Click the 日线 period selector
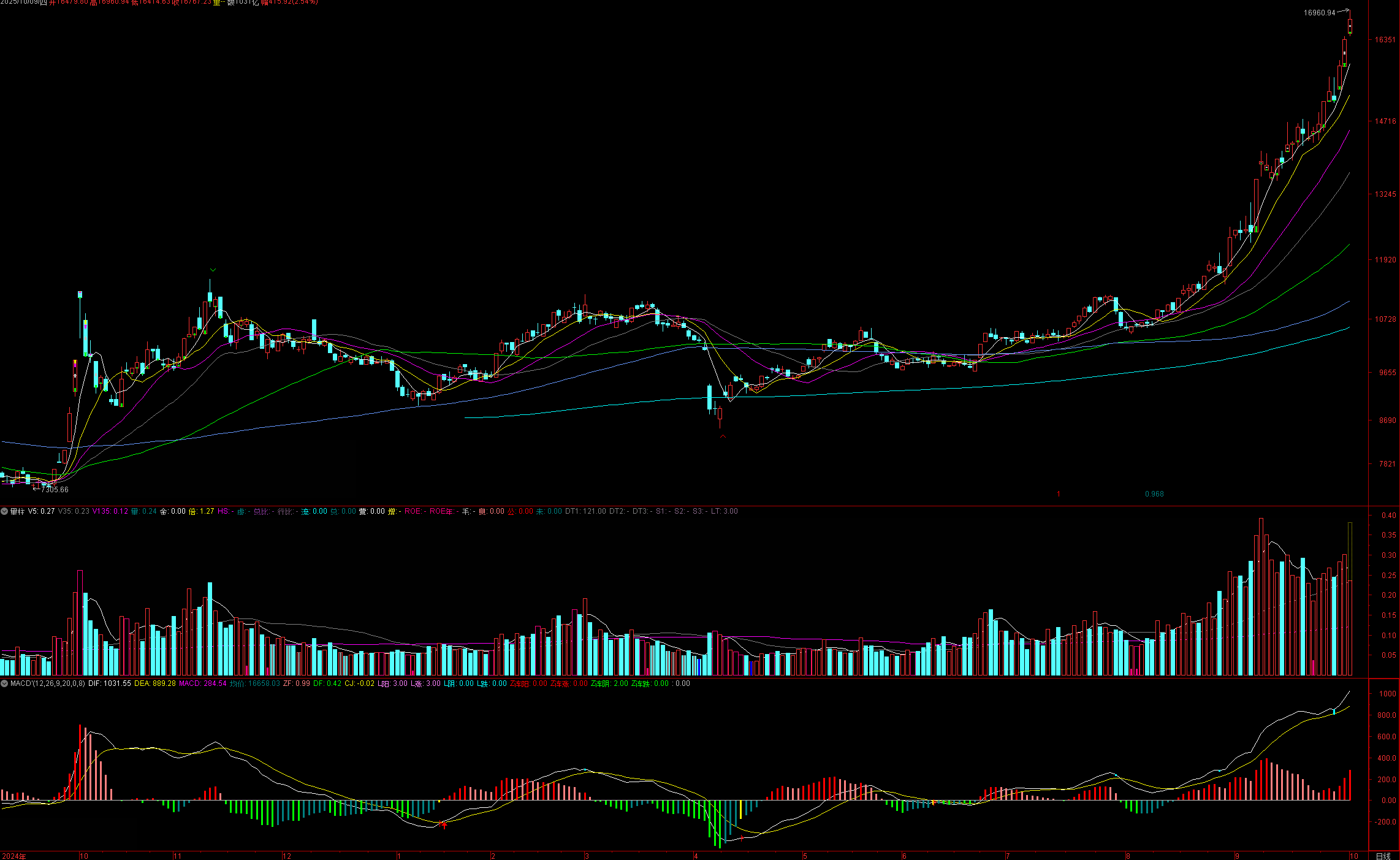This screenshot has height=860, width=1400. click(x=1383, y=856)
